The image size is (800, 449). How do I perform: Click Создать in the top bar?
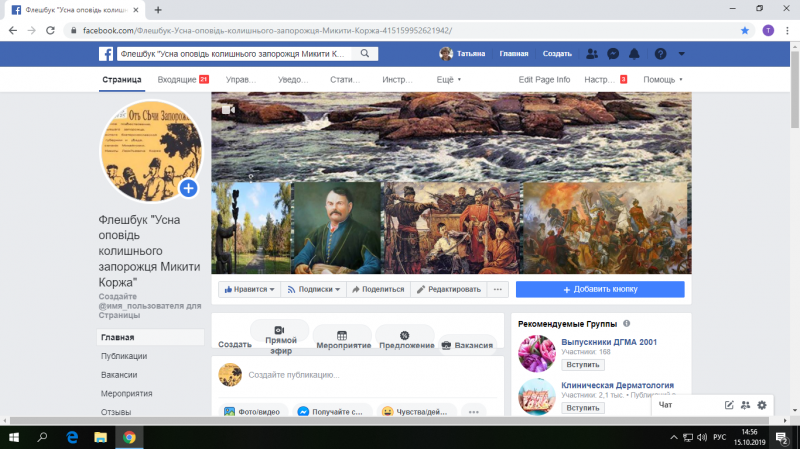coord(557,54)
